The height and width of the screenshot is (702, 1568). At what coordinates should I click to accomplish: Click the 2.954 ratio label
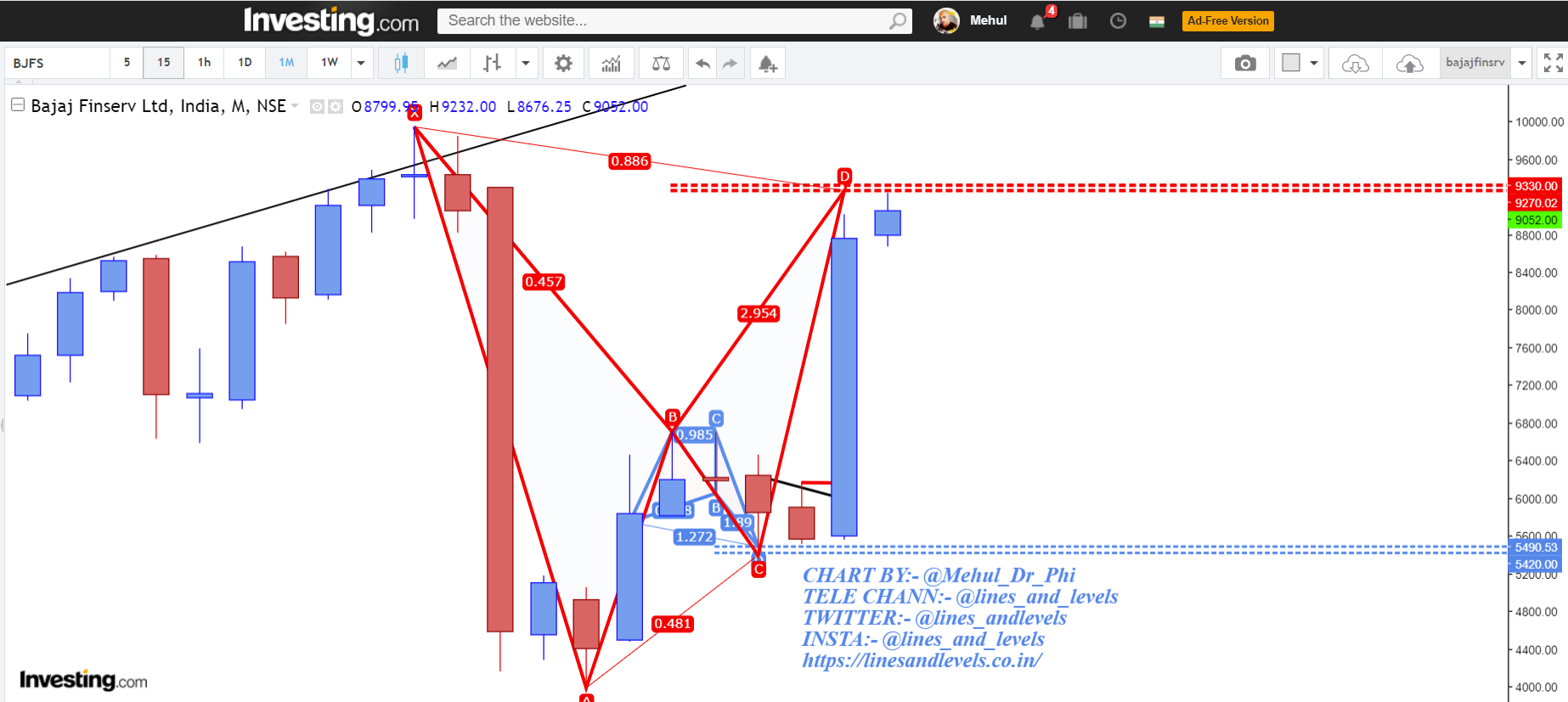759,313
